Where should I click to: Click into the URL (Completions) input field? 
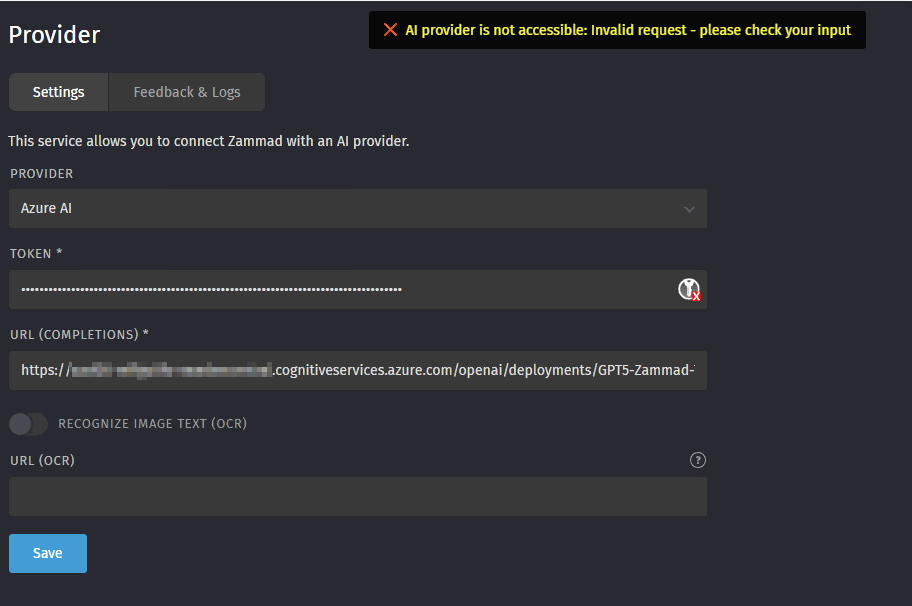coord(357,370)
